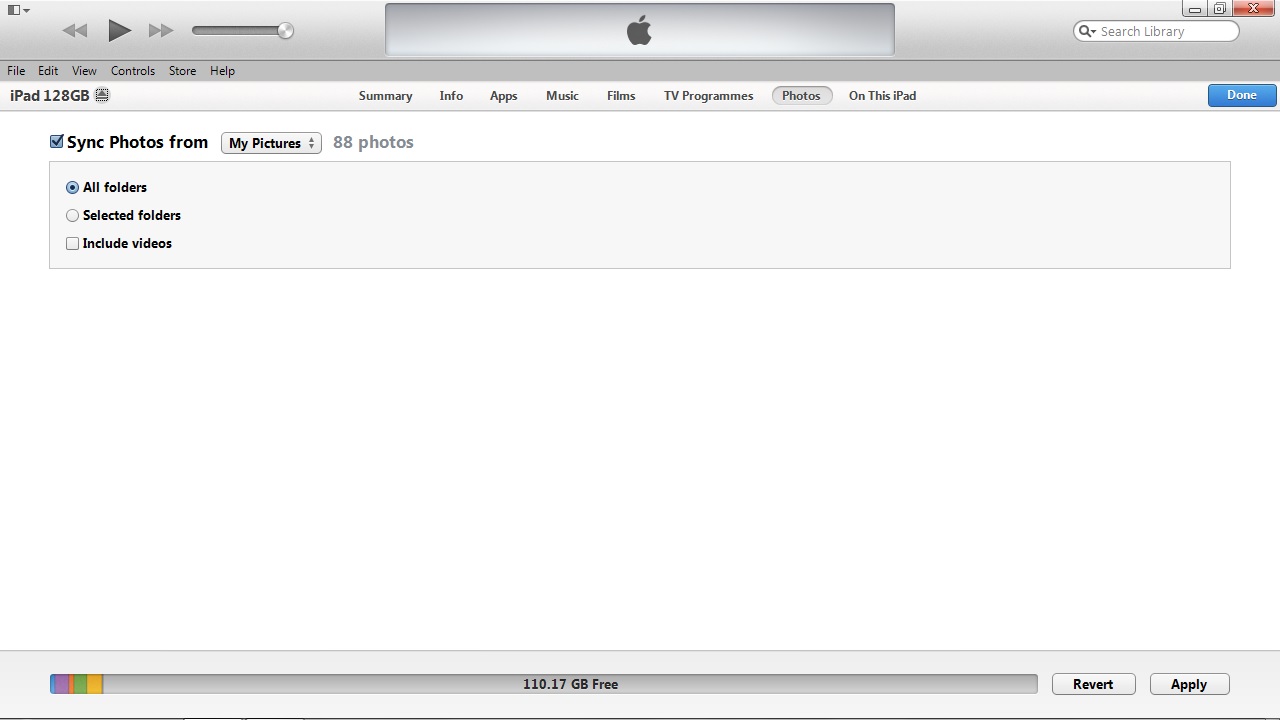
Task: Open the TV Programmes tab
Action: tap(708, 96)
